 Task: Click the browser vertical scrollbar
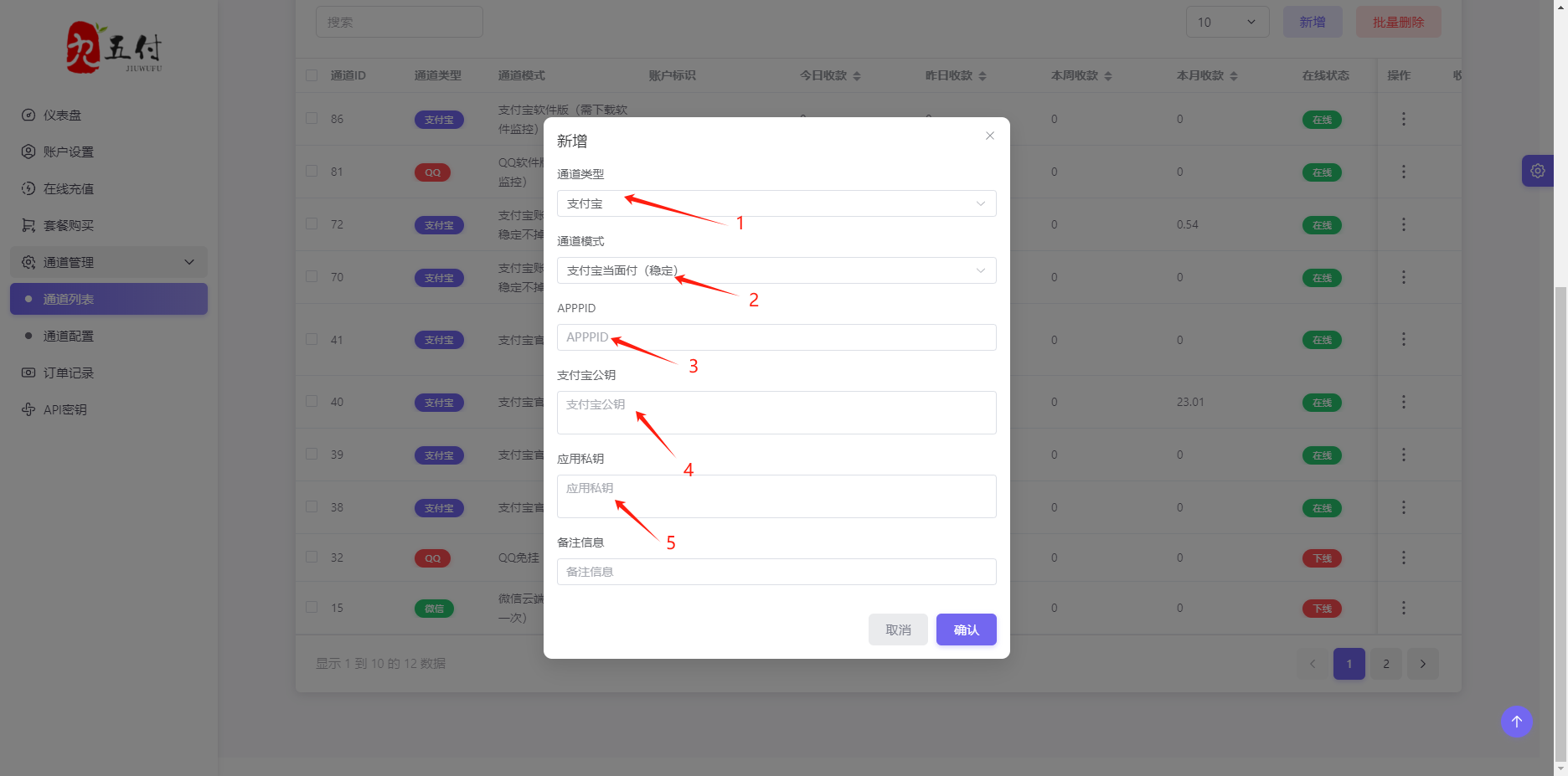1560,523
